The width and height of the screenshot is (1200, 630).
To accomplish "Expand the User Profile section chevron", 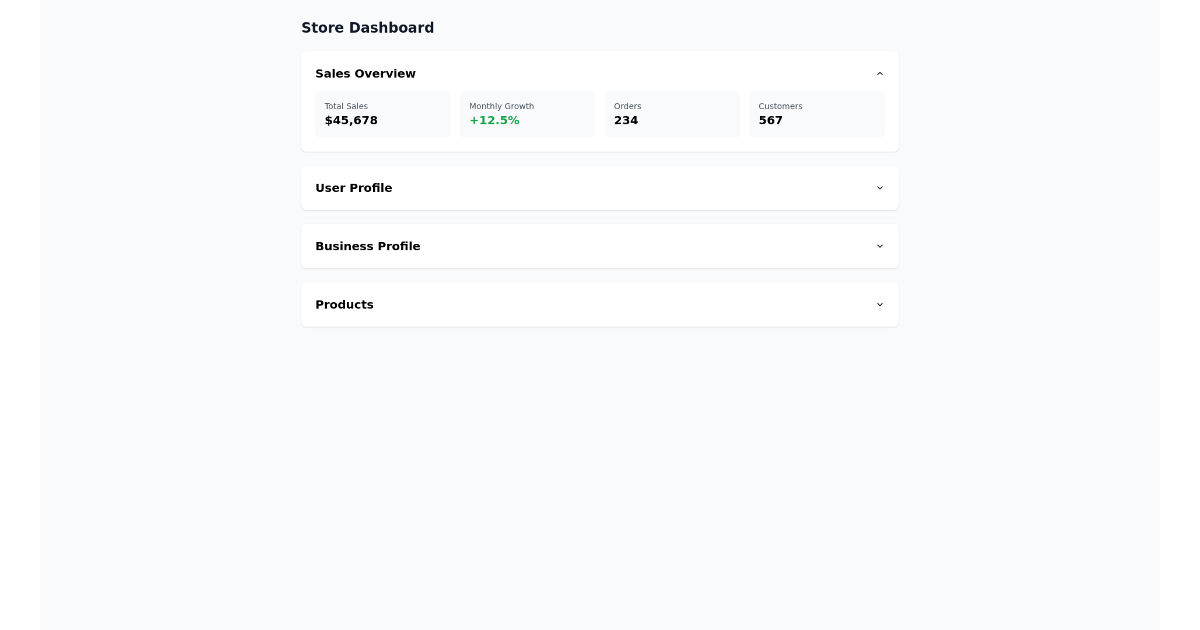I will coord(879,188).
